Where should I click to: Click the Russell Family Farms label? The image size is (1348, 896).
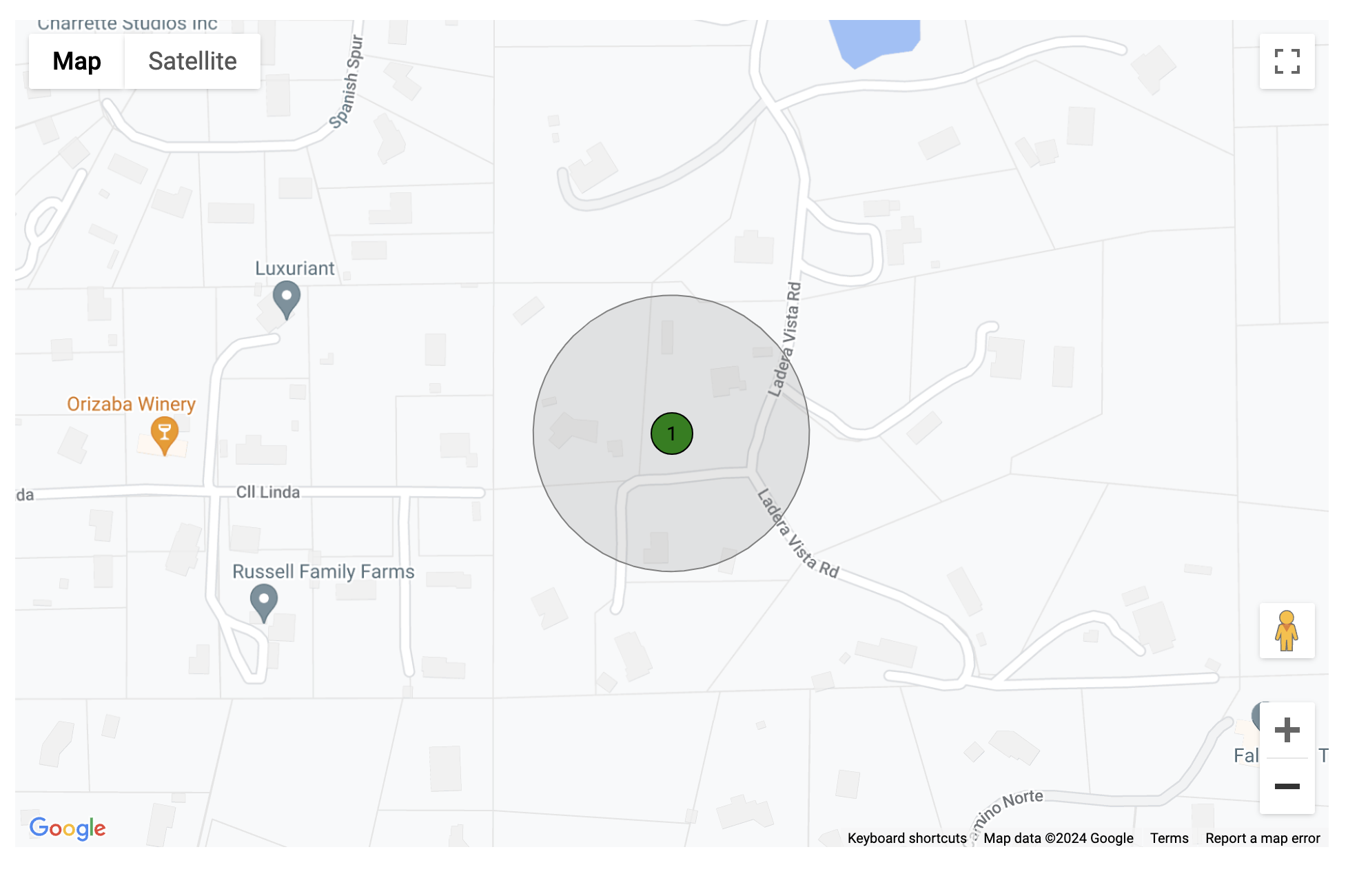click(x=323, y=571)
